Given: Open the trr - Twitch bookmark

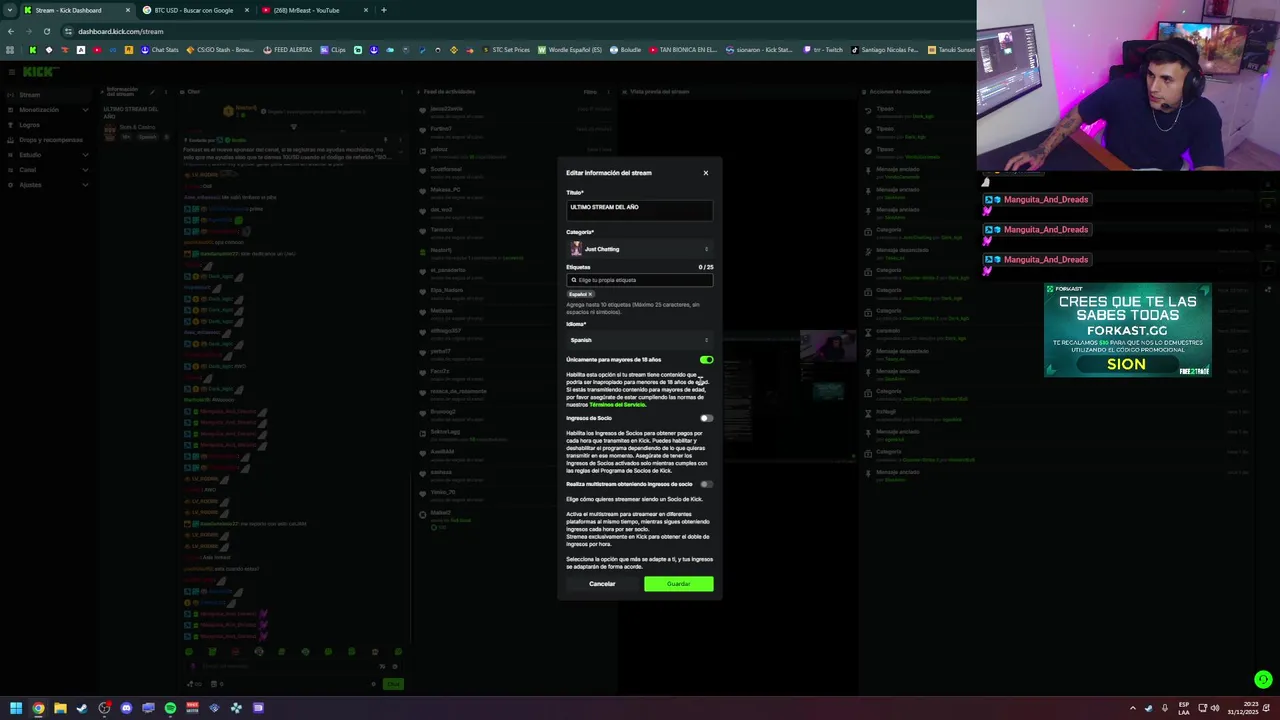Looking at the screenshot, I should click(825, 49).
